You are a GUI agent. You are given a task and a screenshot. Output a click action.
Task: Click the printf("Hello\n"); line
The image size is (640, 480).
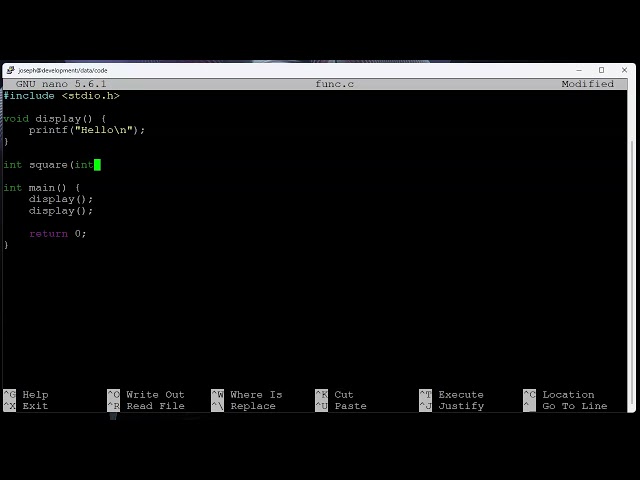click(87, 130)
